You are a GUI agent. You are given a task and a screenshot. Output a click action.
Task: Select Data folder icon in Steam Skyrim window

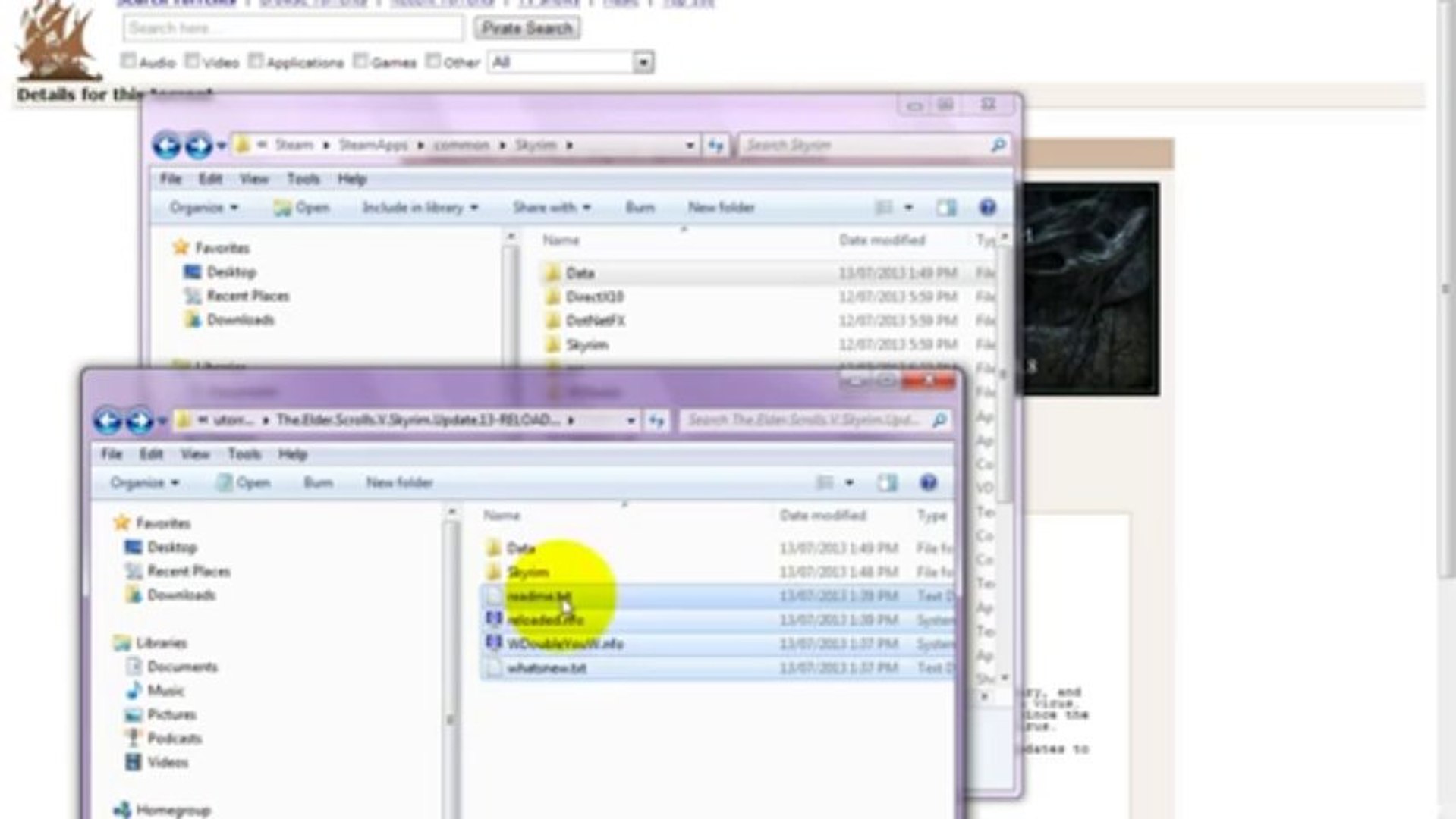pyautogui.click(x=553, y=273)
